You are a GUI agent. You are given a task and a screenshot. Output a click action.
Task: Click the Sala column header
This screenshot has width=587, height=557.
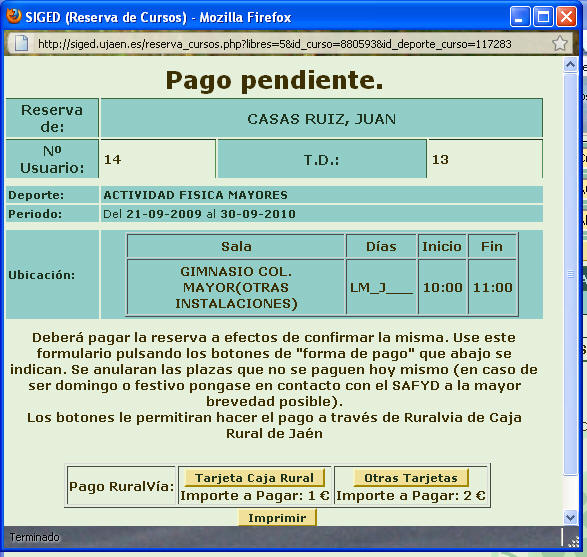click(236, 247)
